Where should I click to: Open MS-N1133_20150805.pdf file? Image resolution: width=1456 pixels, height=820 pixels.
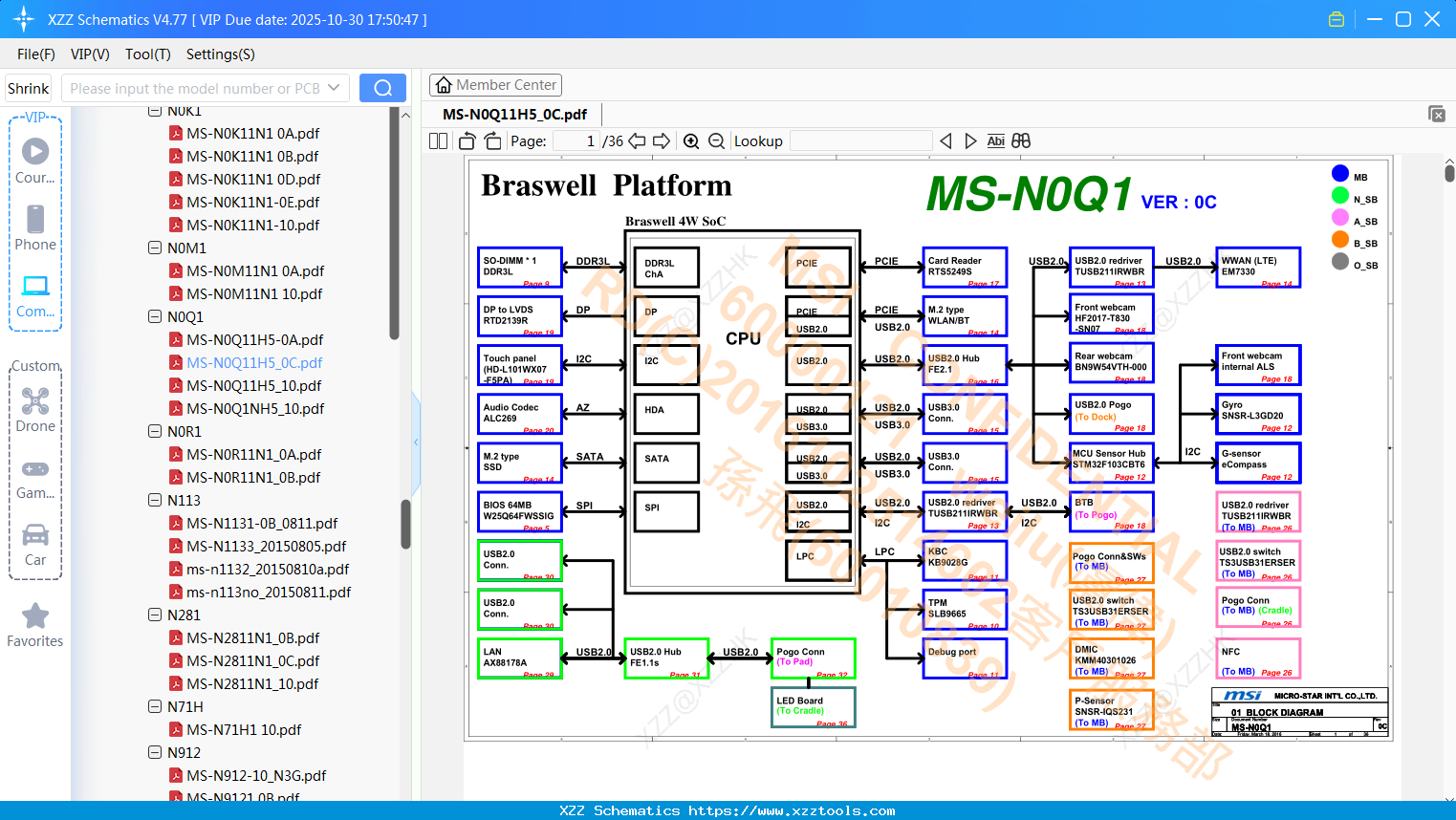tap(266, 546)
